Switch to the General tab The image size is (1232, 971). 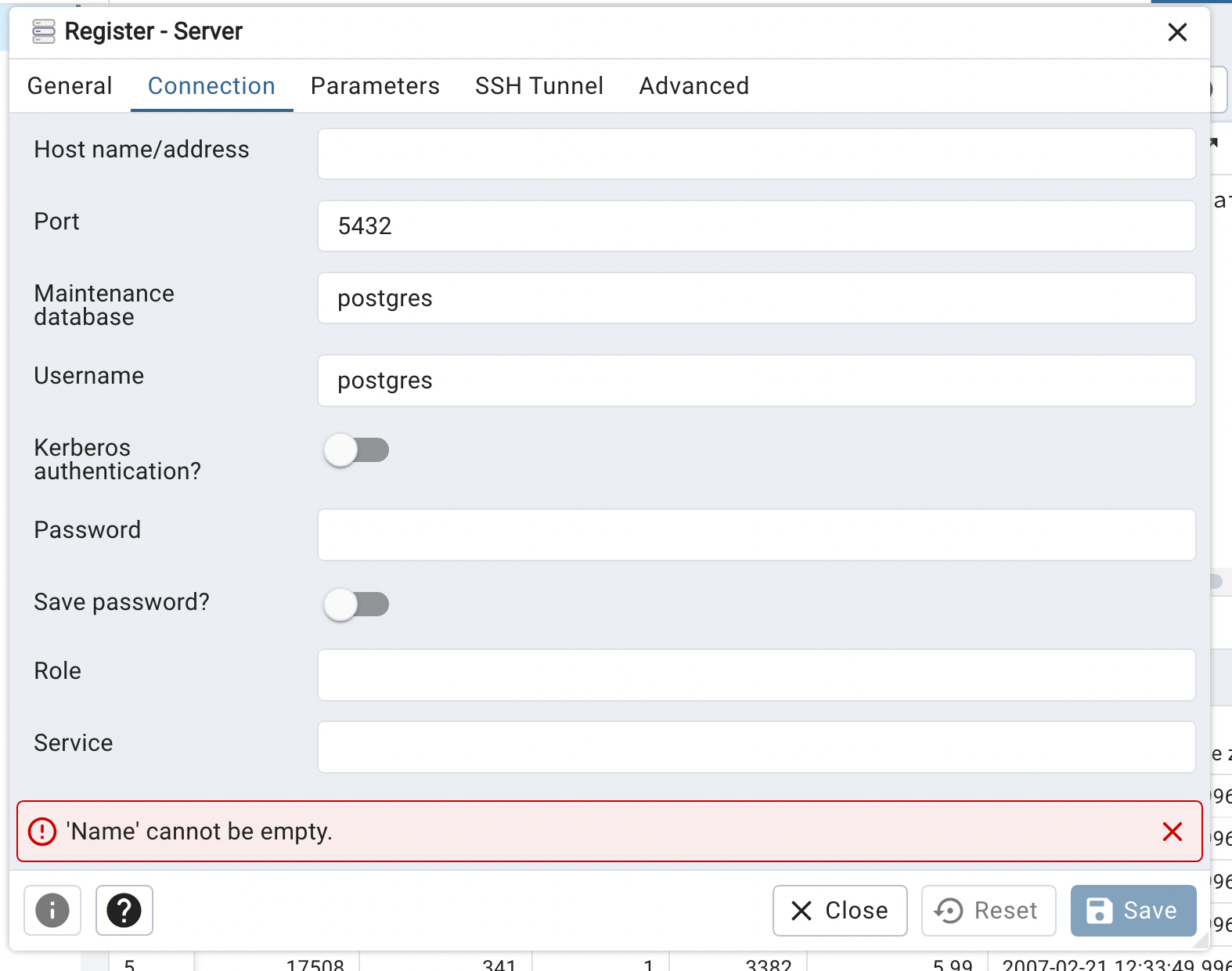70,86
